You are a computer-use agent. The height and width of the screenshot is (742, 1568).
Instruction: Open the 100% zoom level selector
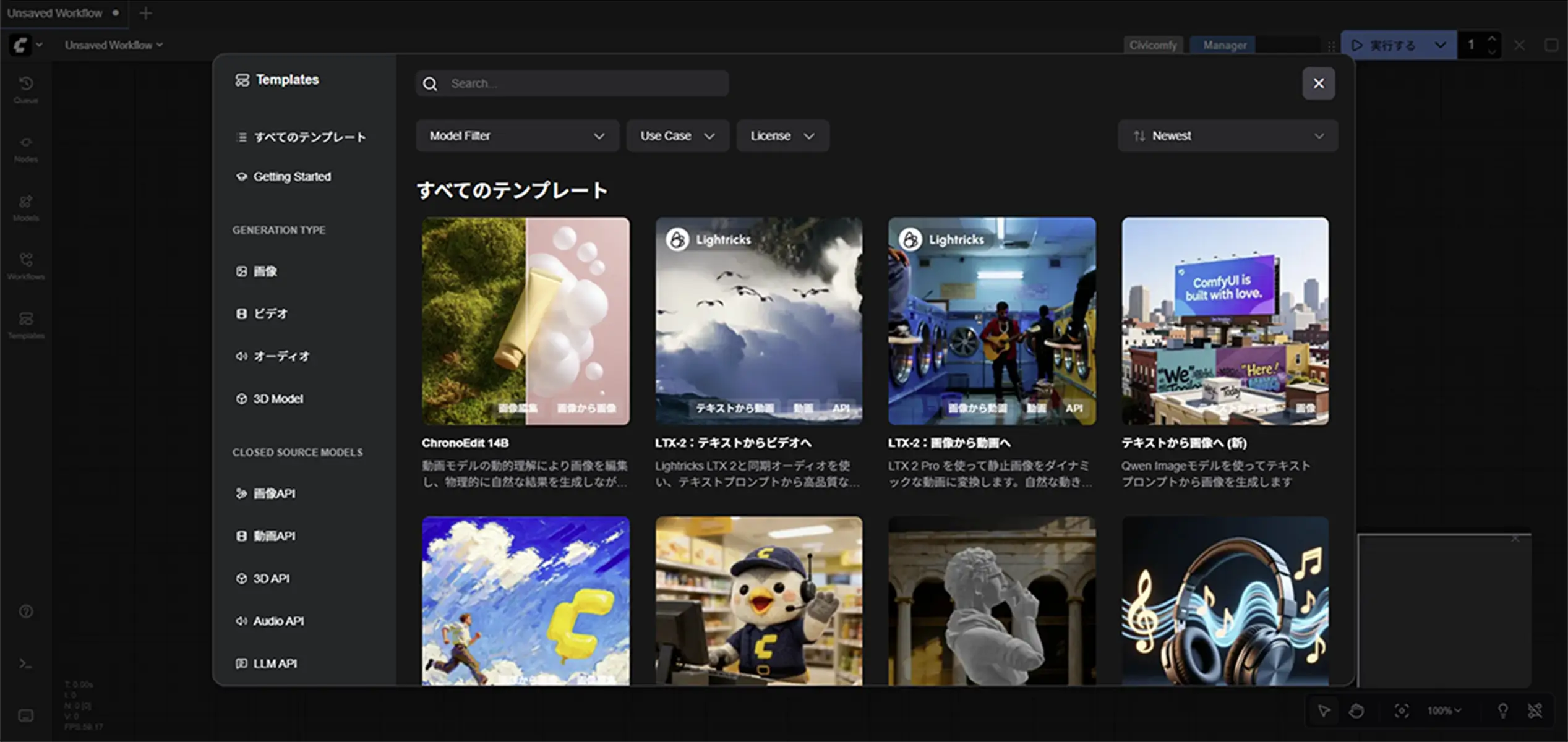[x=1443, y=710]
